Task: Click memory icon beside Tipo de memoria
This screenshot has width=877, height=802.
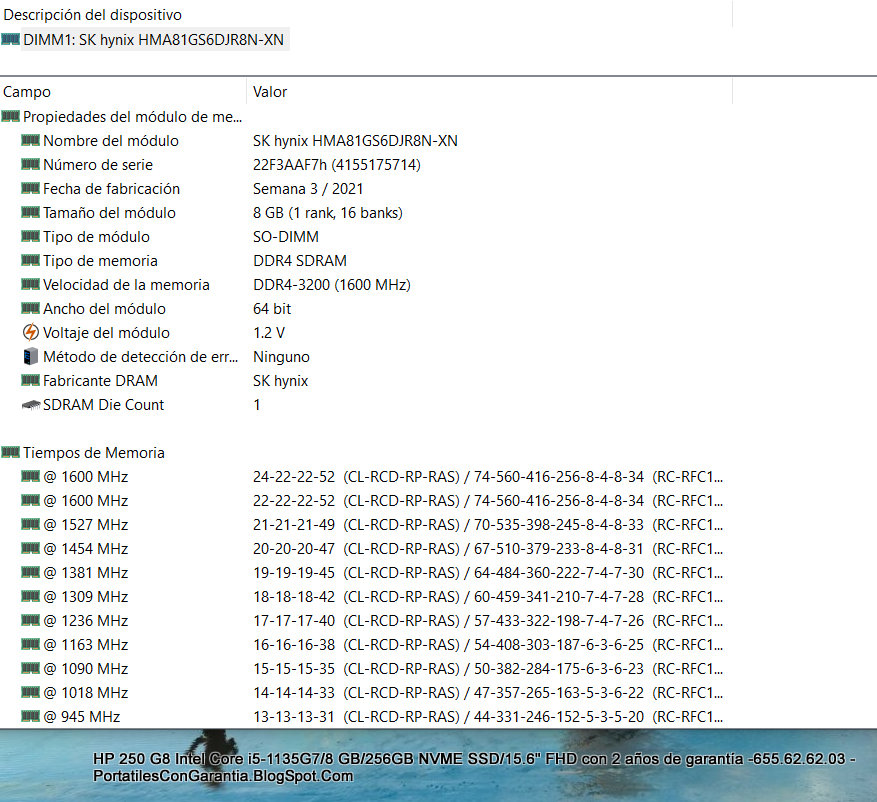Action: (30, 260)
